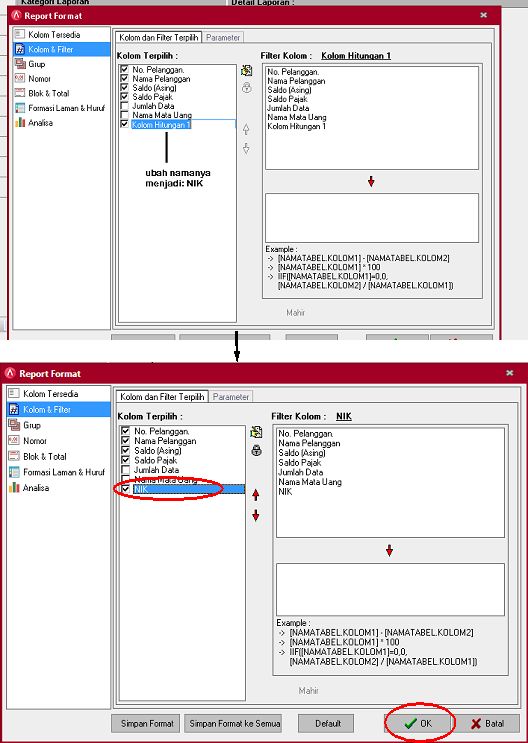This screenshot has height=743, width=528.
Task: Select Kolom Tersedia in lower dialog sidebar
Action: click(x=50, y=394)
